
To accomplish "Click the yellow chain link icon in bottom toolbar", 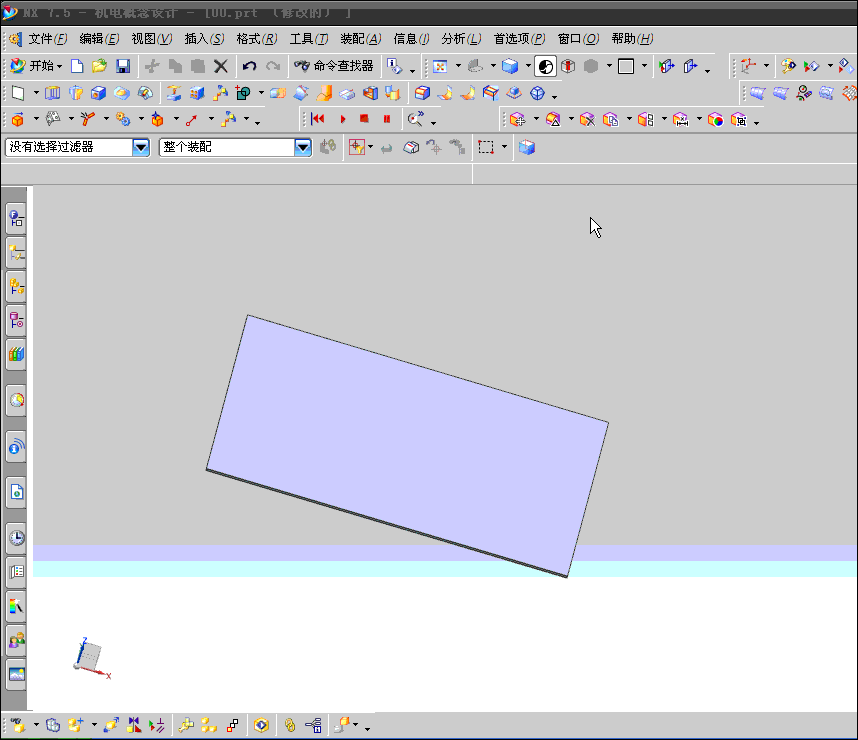I will [x=290, y=725].
